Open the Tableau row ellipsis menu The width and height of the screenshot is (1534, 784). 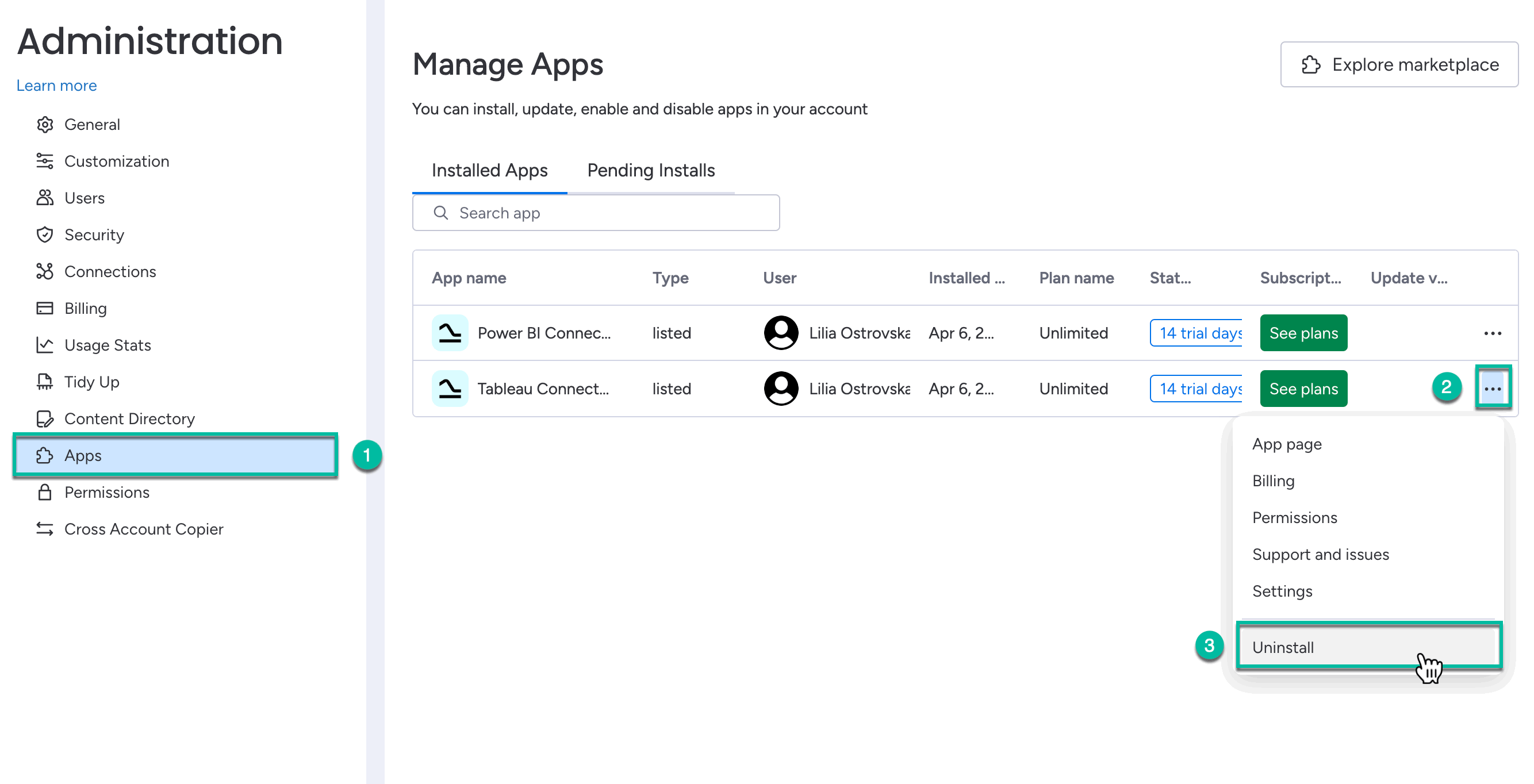point(1494,388)
